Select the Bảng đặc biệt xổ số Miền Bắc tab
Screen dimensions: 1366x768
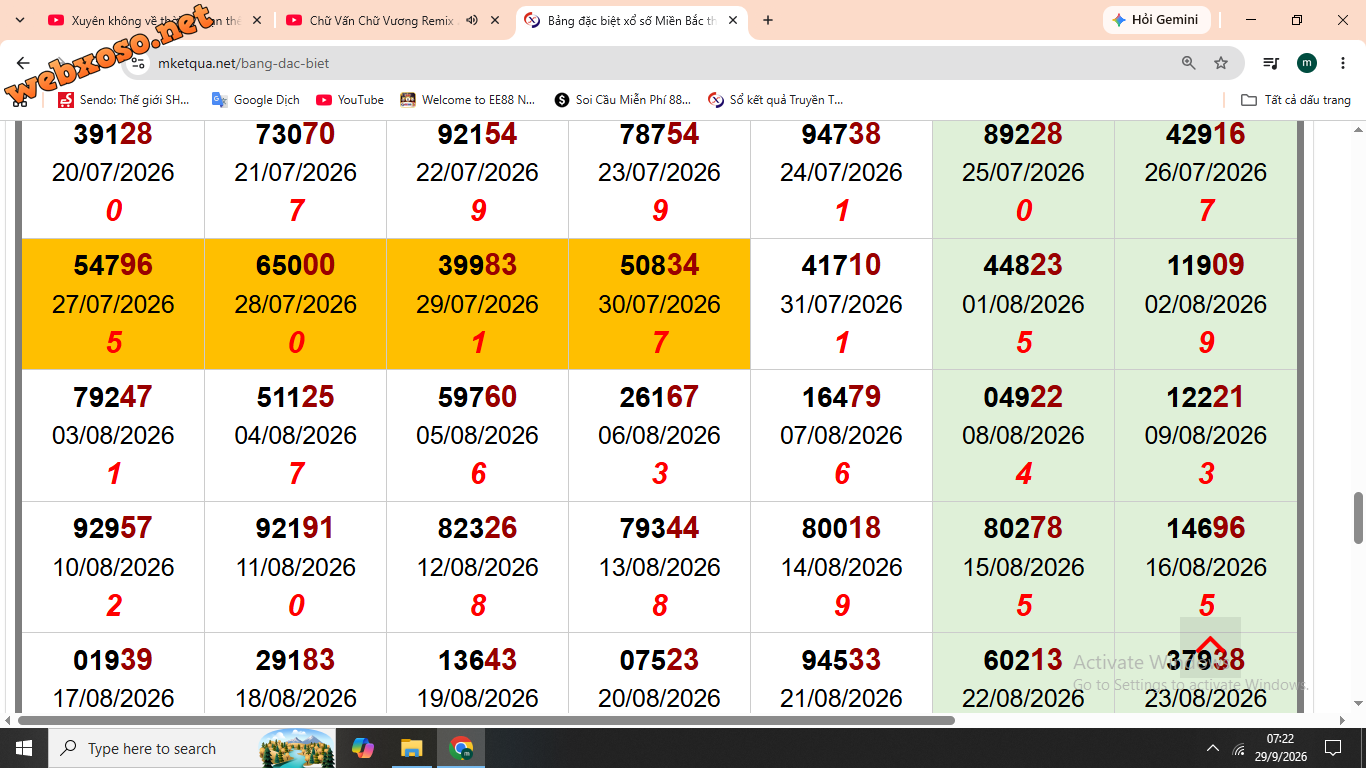(x=631, y=20)
